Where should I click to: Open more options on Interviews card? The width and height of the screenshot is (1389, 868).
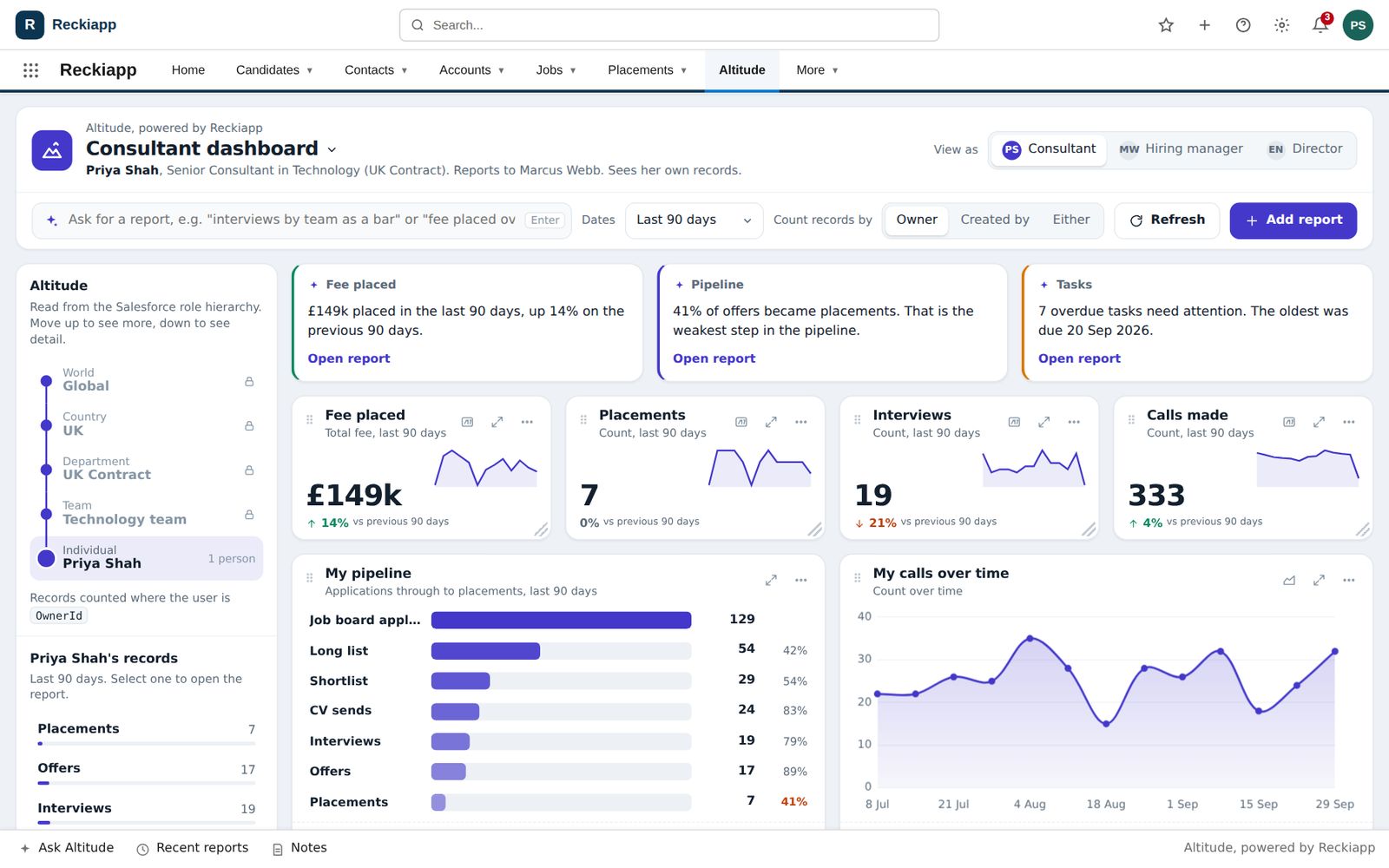1074,422
